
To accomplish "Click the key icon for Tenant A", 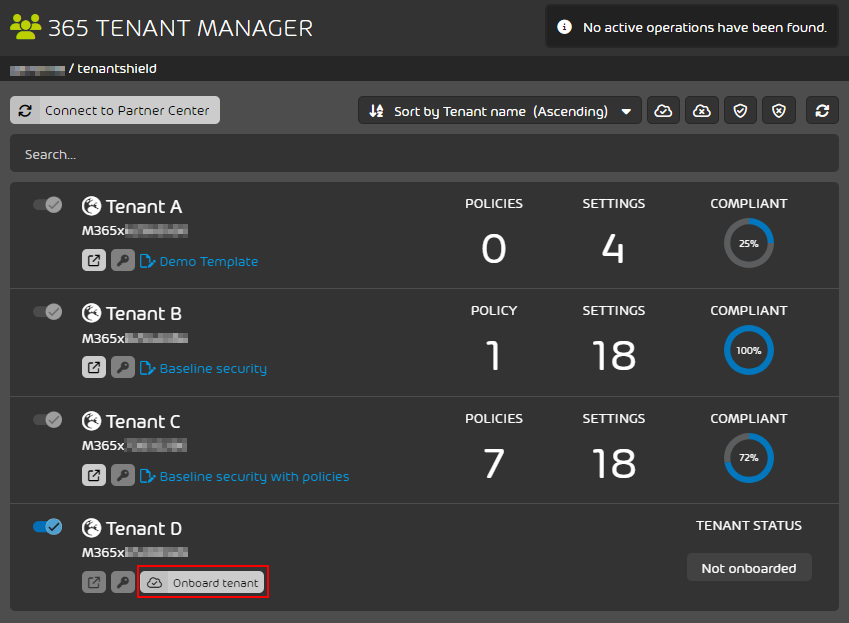I will coord(123,260).
